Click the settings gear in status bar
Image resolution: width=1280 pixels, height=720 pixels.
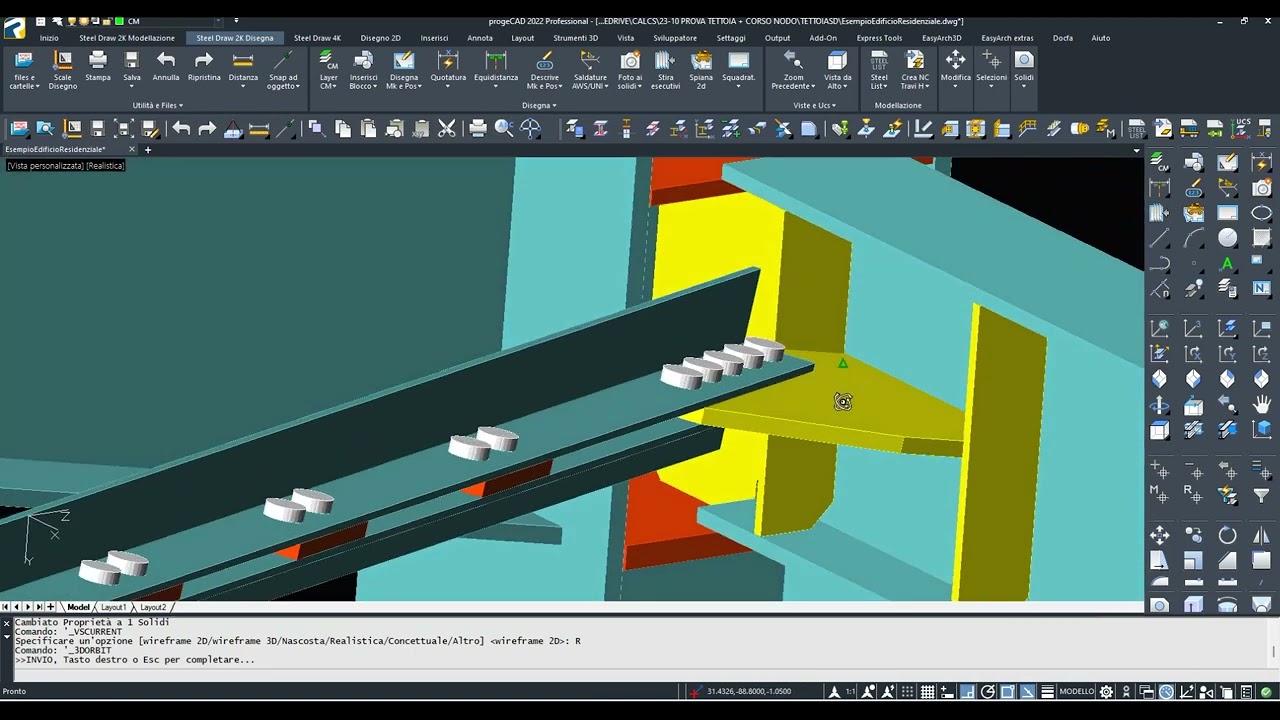(x=1106, y=692)
